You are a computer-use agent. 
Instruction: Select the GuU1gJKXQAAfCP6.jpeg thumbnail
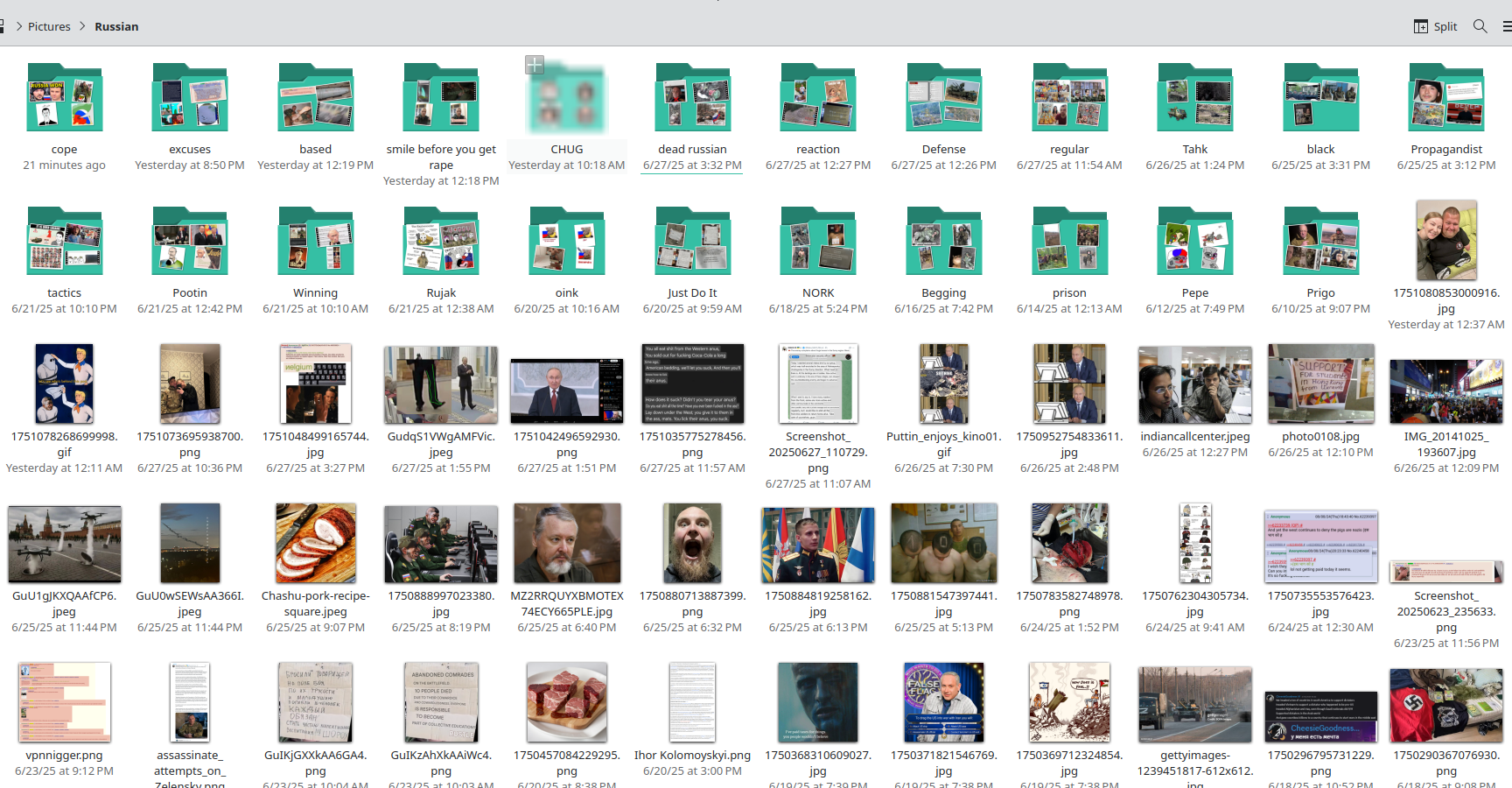coord(64,545)
